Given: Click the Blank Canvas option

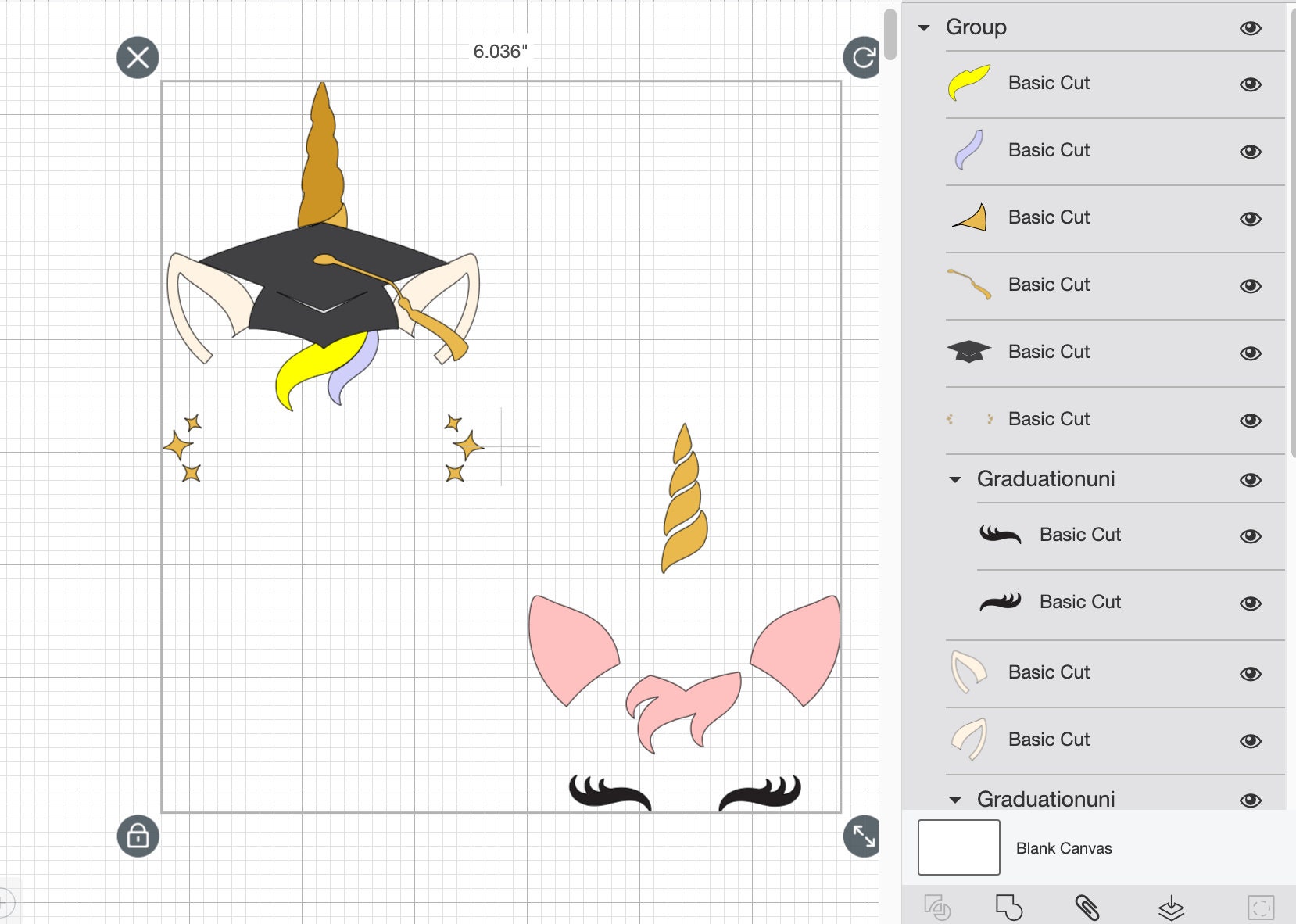Looking at the screenshot, I should 1063,848.
